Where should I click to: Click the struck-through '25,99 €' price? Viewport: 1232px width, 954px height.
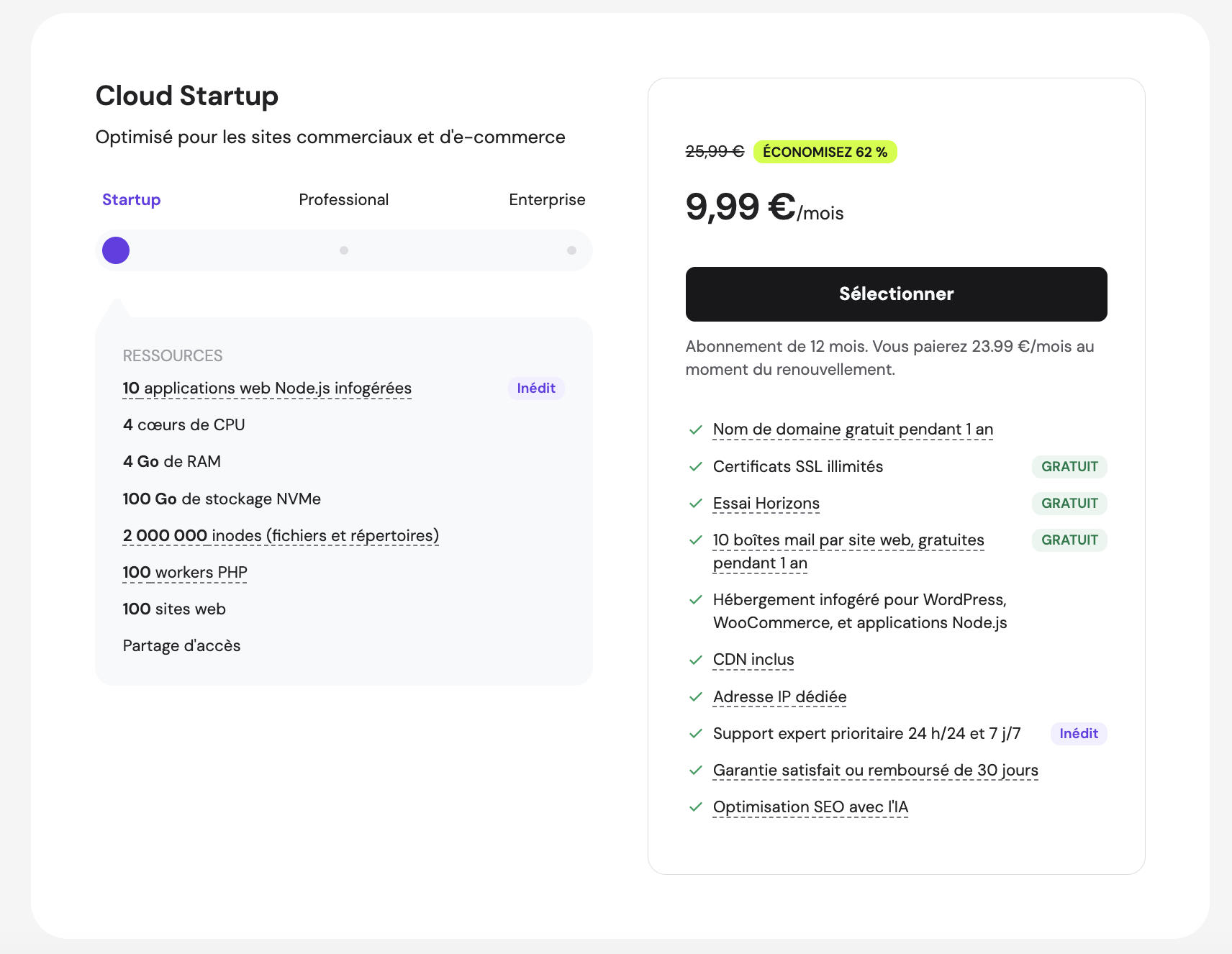pyautogui.click(x=715, y=152)
